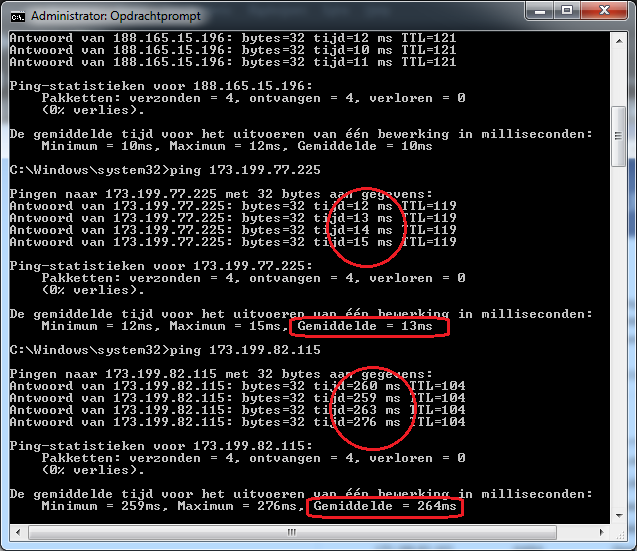The height and width of the screenshot is (551, 637).
Task: Click the reply line with tijd=14 ms
Action: pos(233,230)
